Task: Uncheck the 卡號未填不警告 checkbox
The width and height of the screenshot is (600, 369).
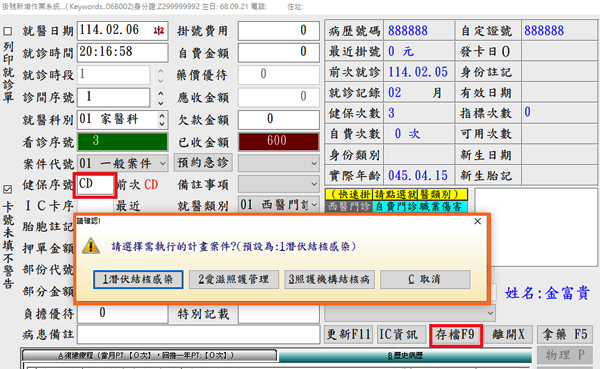Action: 7,189
